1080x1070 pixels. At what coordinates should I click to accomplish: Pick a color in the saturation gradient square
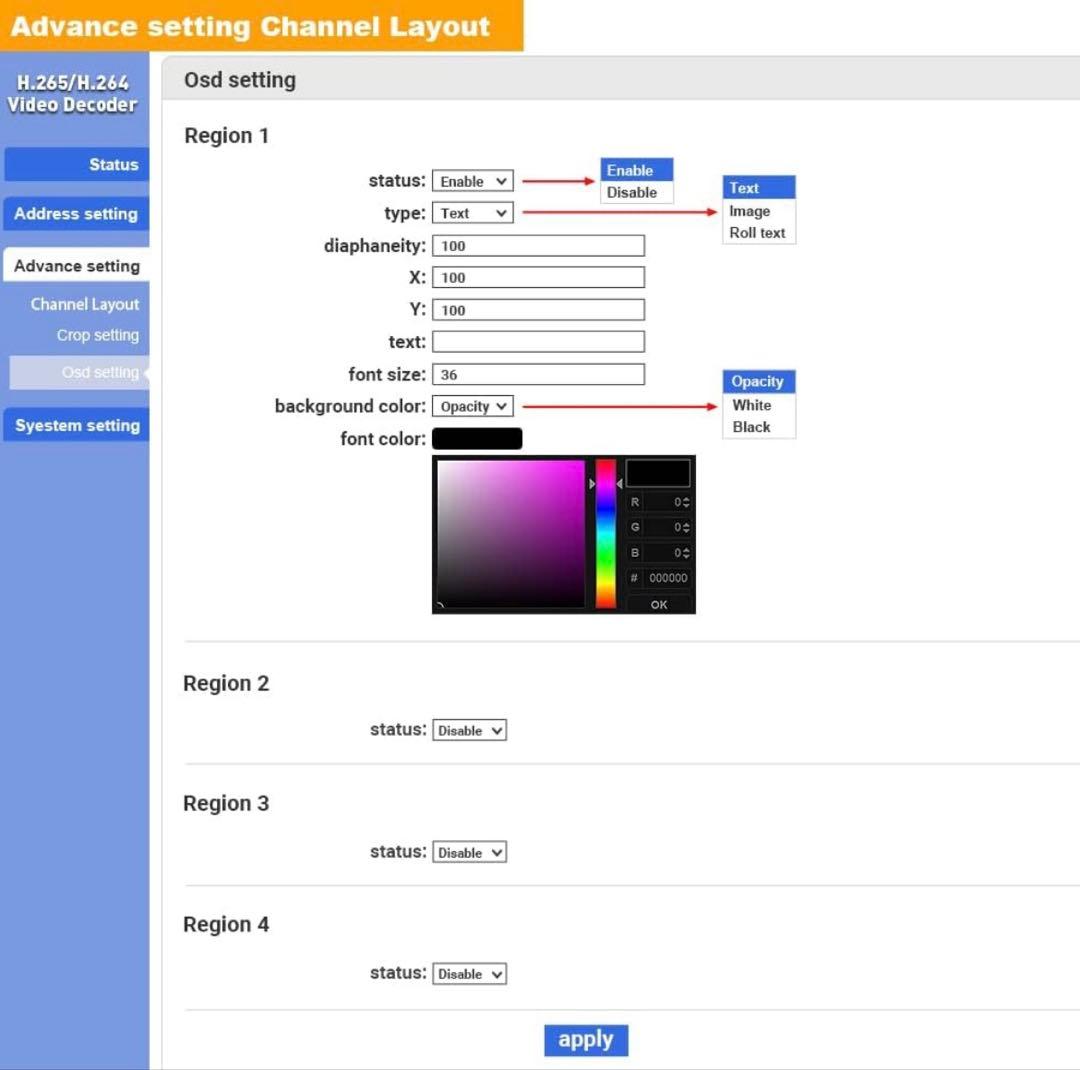coord(511,533)
